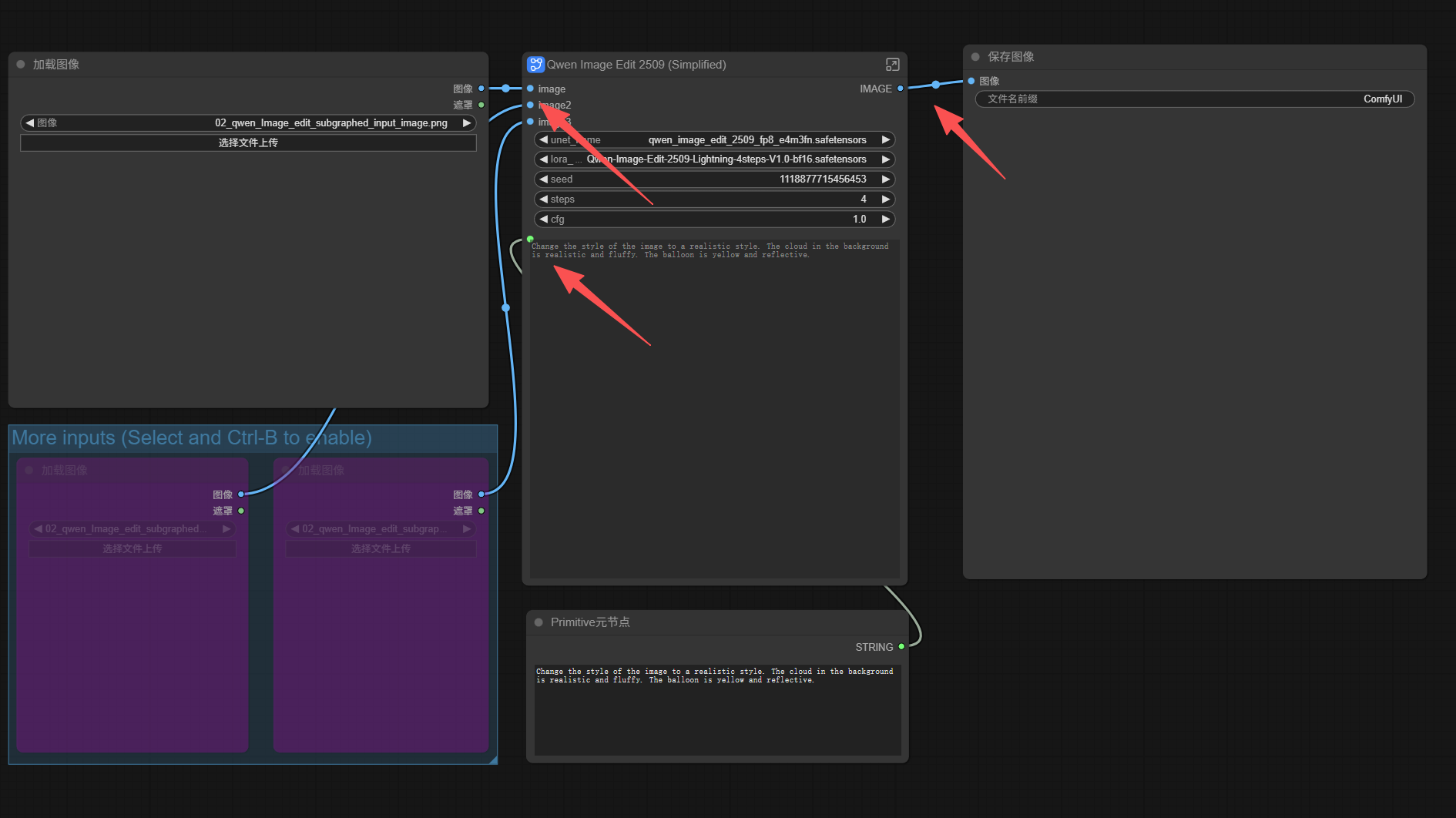Open the subgraph via the expand icon
The height and width of the screenshot is (818, 1456).
(892, 65)
